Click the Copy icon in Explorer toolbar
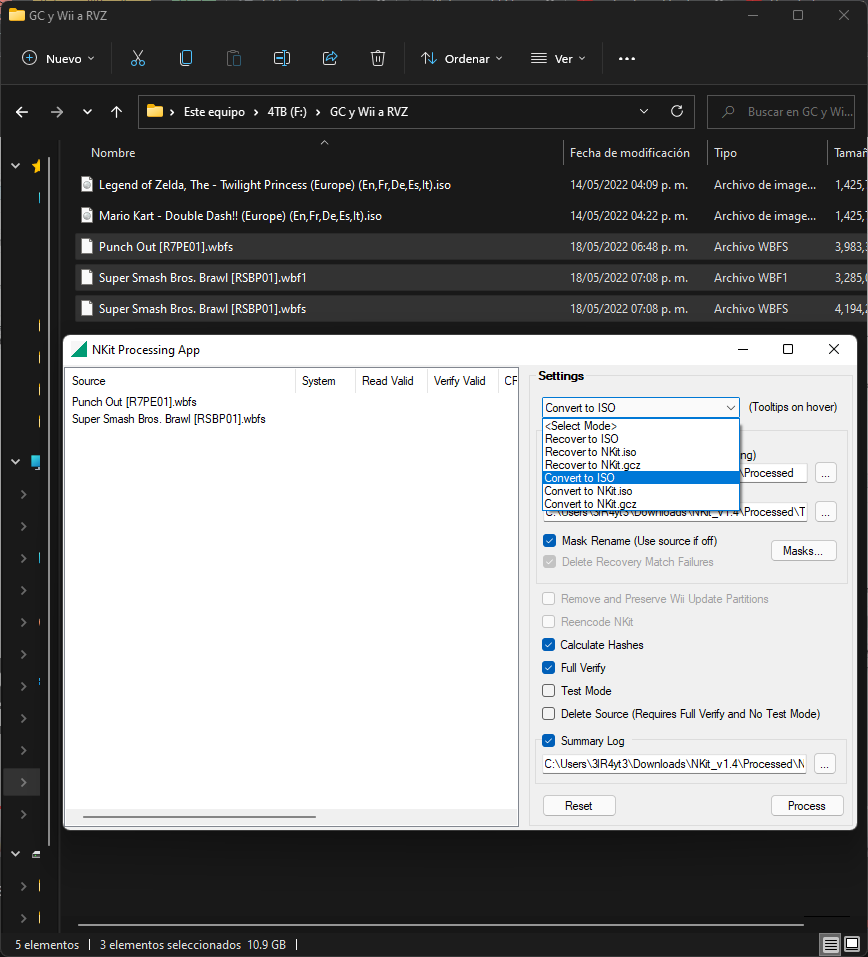Viewport: 868px width, 957px height. click(x=186, y=59)
